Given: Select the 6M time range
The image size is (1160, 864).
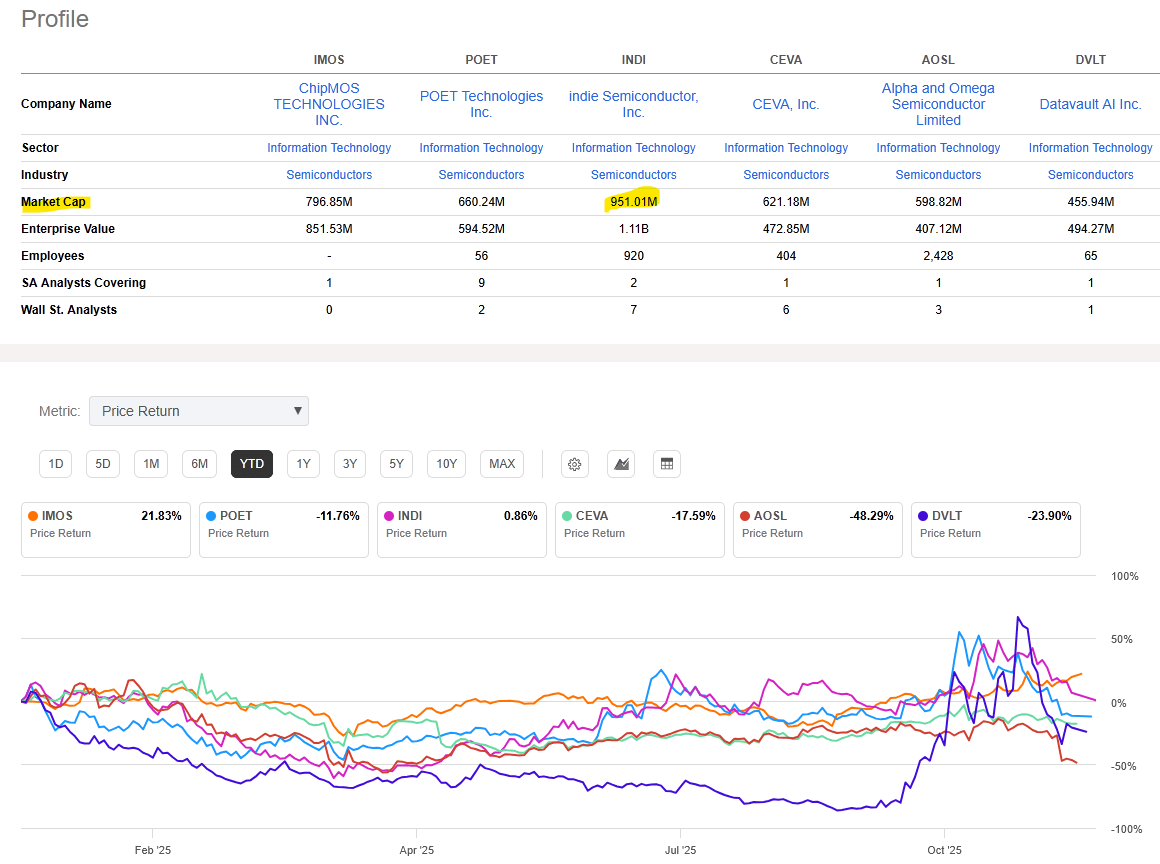Looking at the screenshot, I should [x=198, y=463].
